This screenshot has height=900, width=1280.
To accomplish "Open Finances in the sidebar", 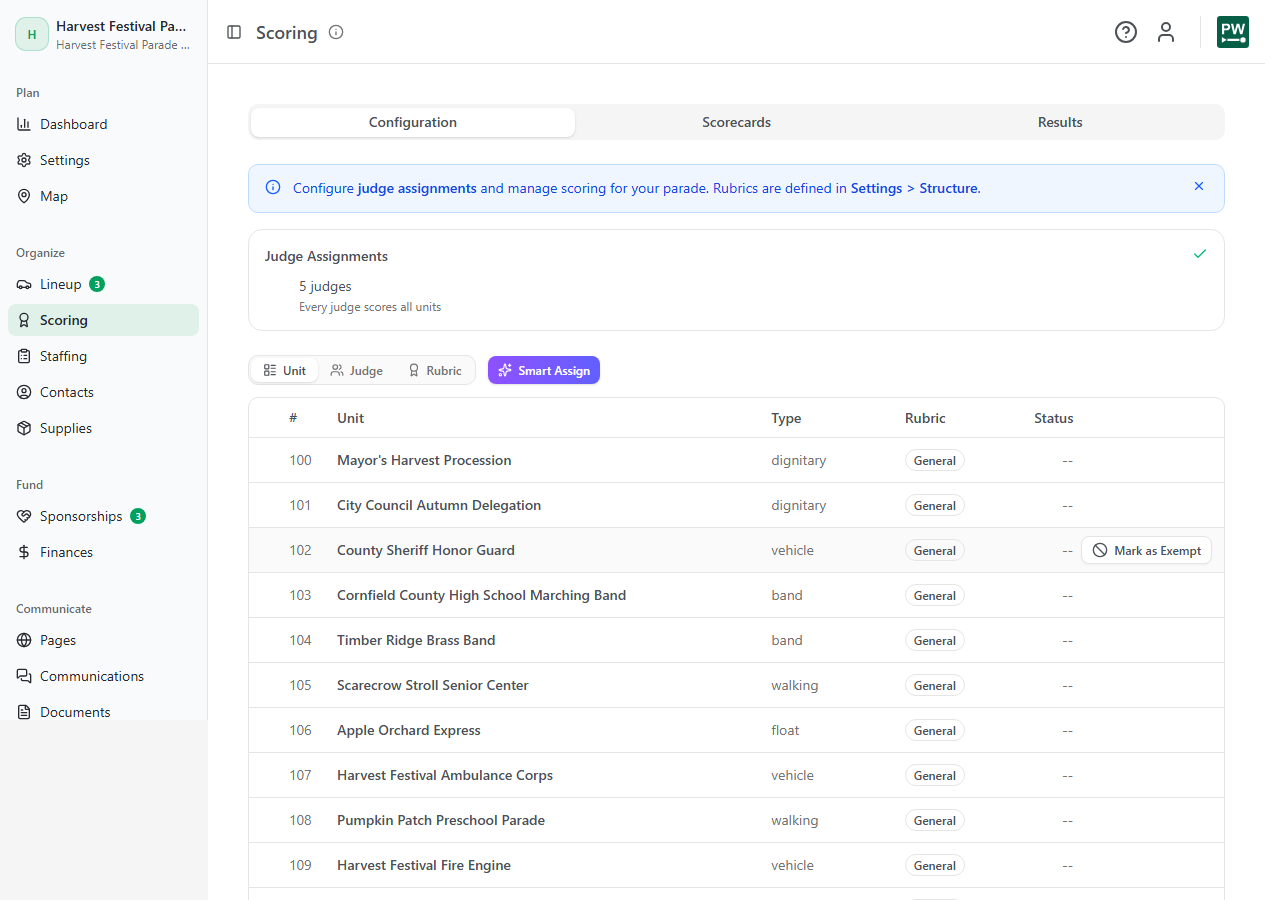I will click(x=104, y=552).
